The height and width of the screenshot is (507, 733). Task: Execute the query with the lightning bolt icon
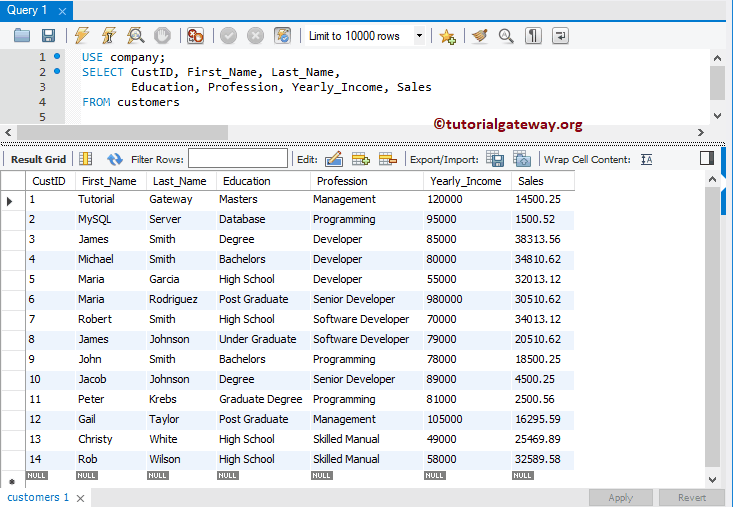tap(82, 36)
